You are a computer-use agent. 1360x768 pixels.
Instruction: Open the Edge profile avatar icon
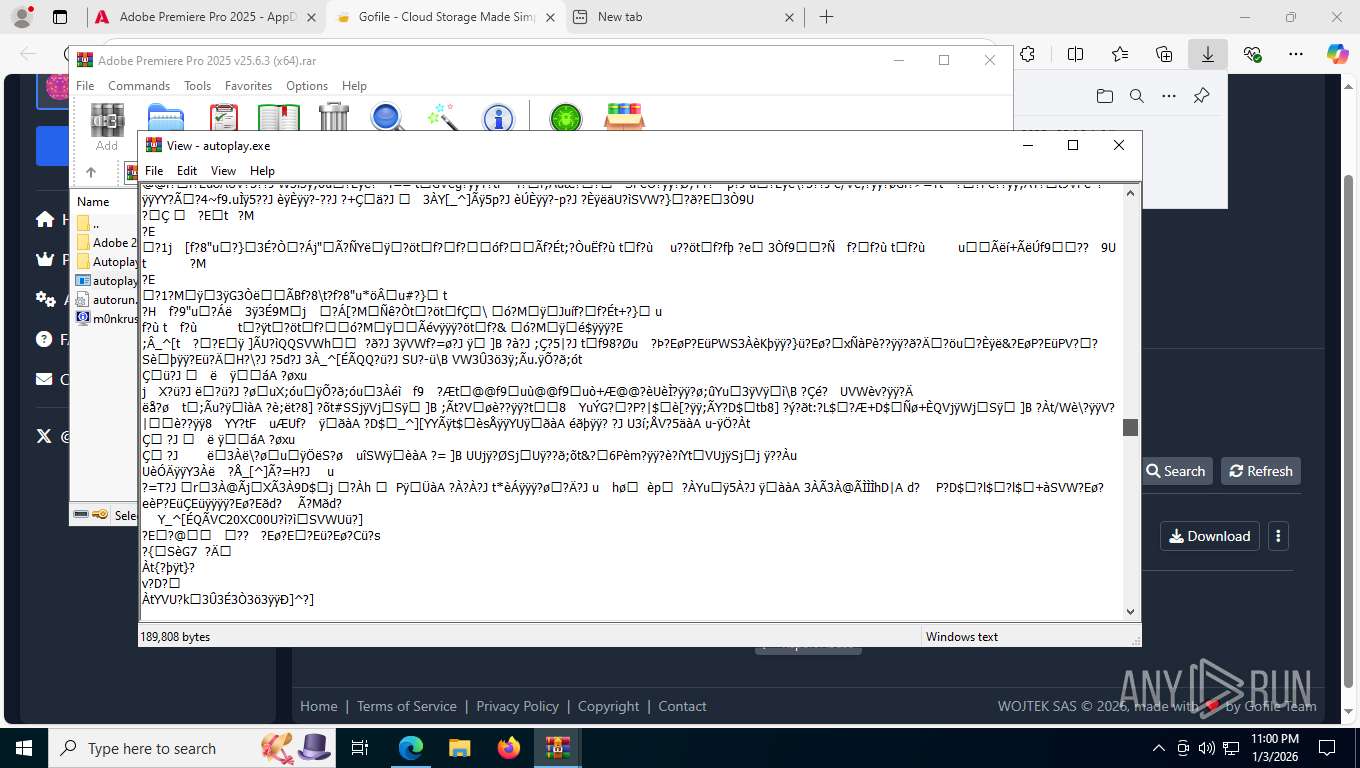tap(20, 17)
